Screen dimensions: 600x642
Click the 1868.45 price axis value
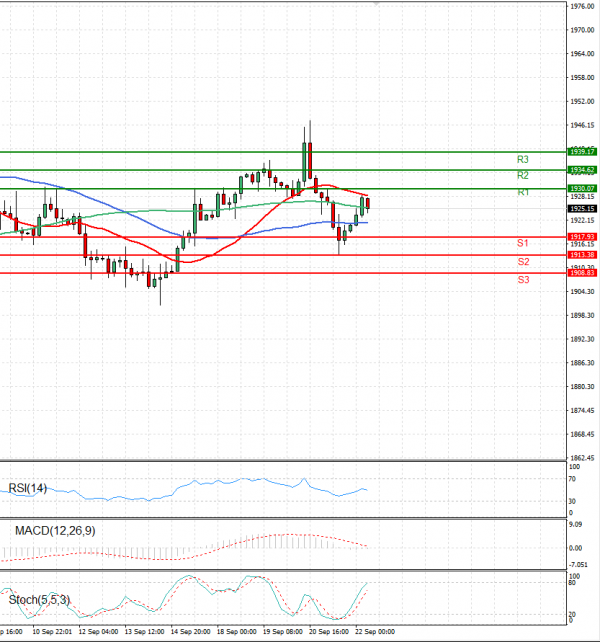[x=582, y=434]
